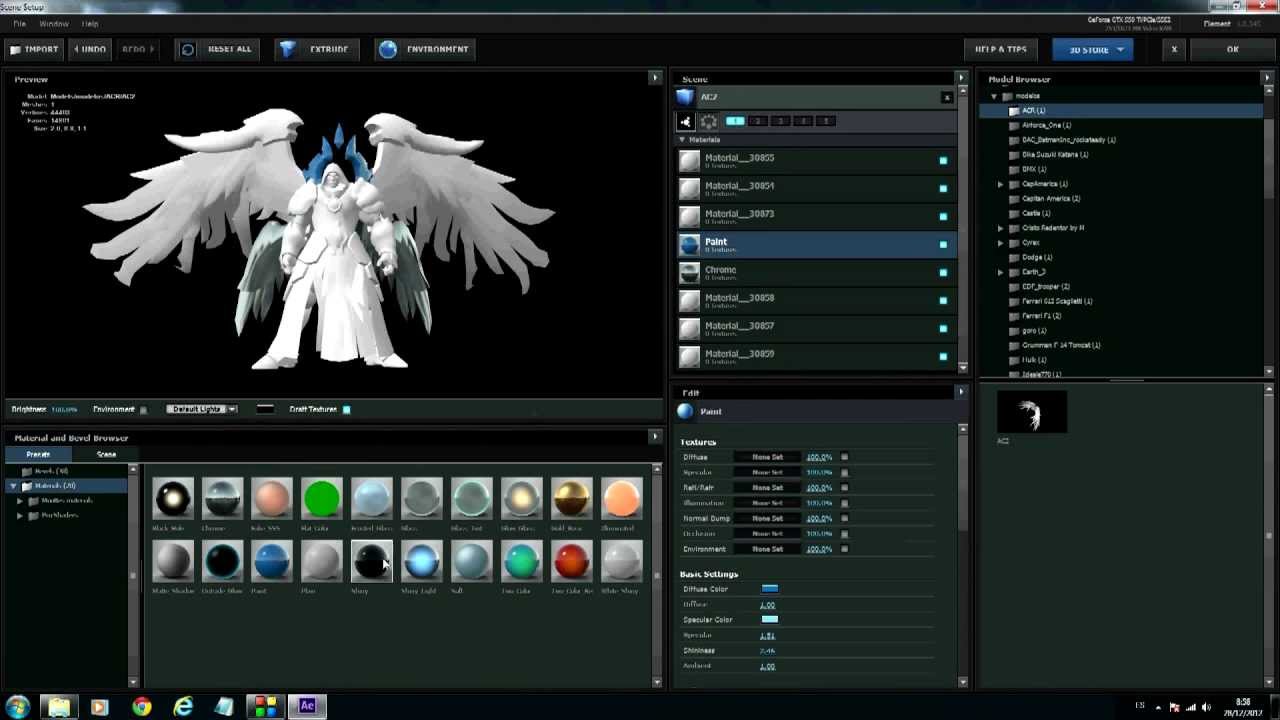Collapse the Materials folder in presets tree
Viewport: 1280px width, 720px height.
tap(13, 486)
